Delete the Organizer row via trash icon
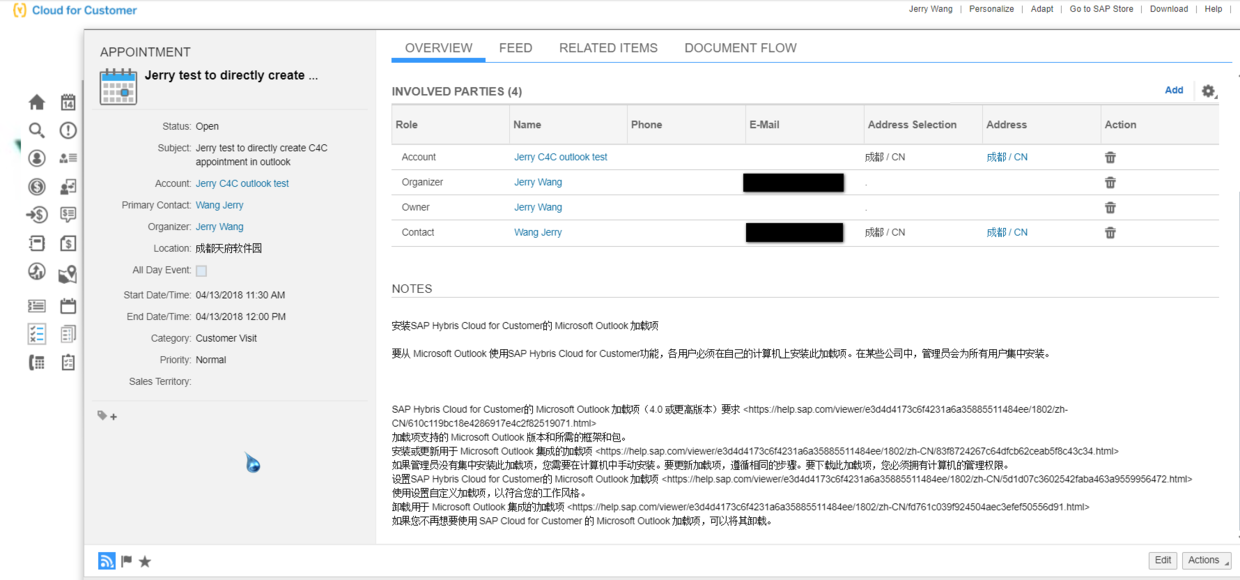1240x580 pixels. [x=1110, y=182]
